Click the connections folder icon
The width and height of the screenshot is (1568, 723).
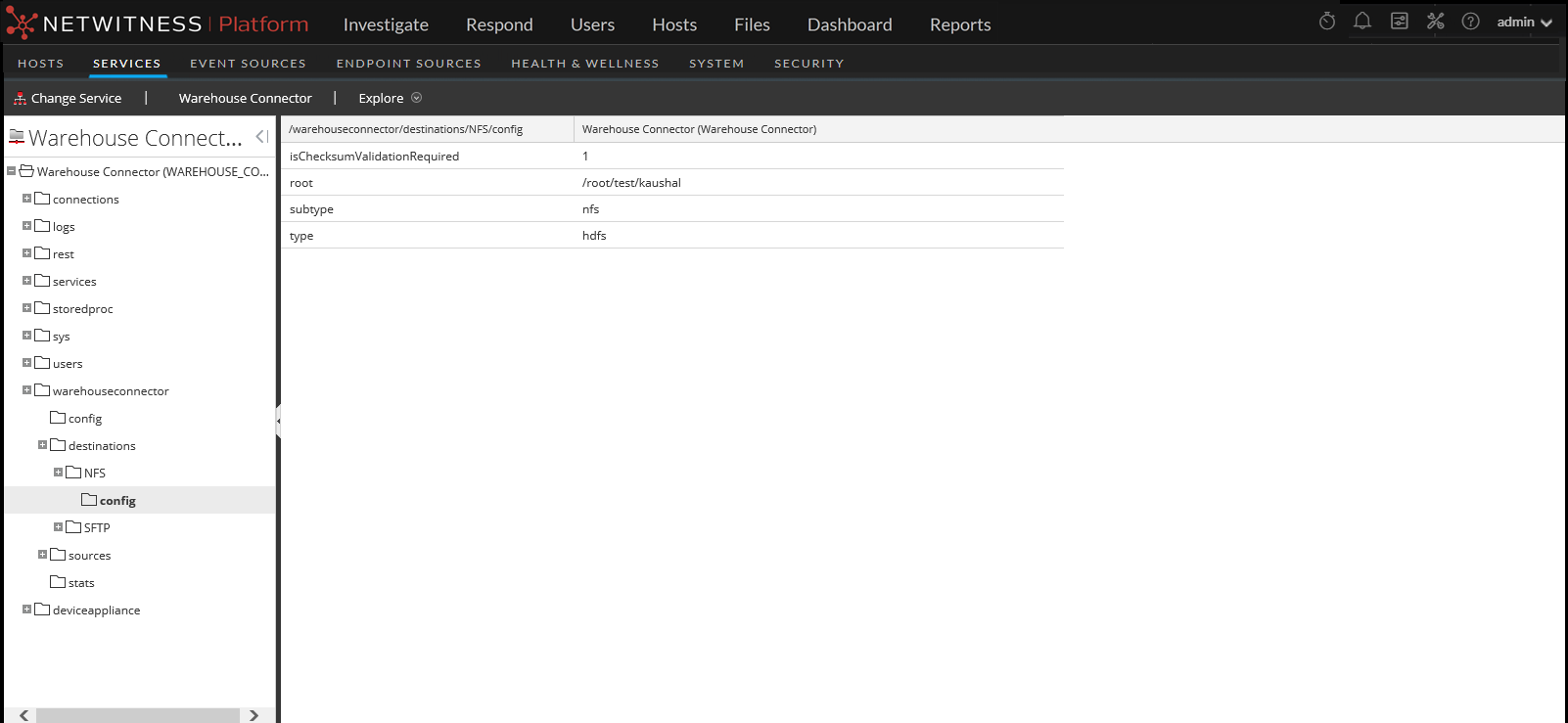42,199
